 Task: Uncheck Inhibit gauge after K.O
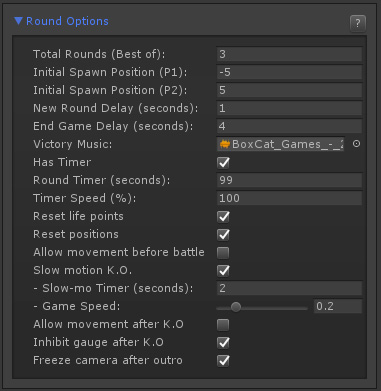[x=223, y=342]
